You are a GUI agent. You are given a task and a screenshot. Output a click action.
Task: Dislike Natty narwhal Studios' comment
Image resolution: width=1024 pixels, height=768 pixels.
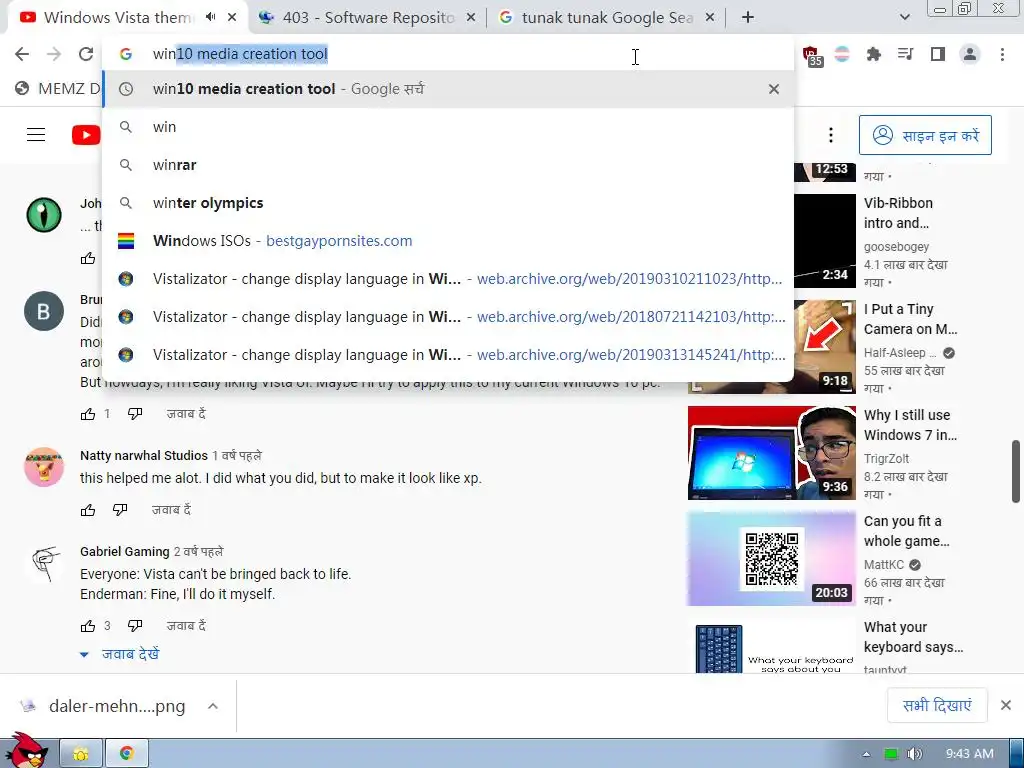120,510
